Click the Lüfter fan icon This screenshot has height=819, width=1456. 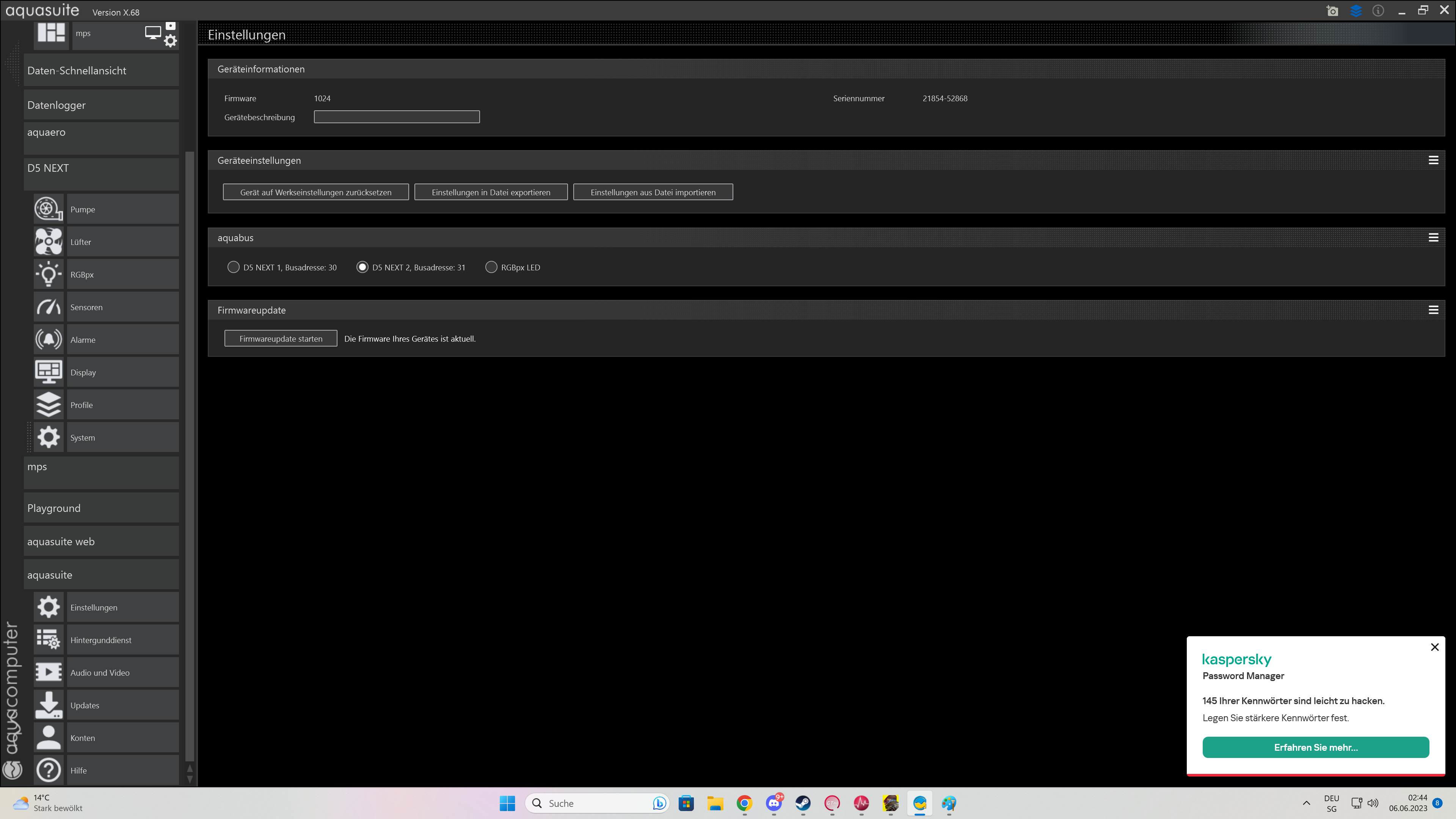coord(49,242)
